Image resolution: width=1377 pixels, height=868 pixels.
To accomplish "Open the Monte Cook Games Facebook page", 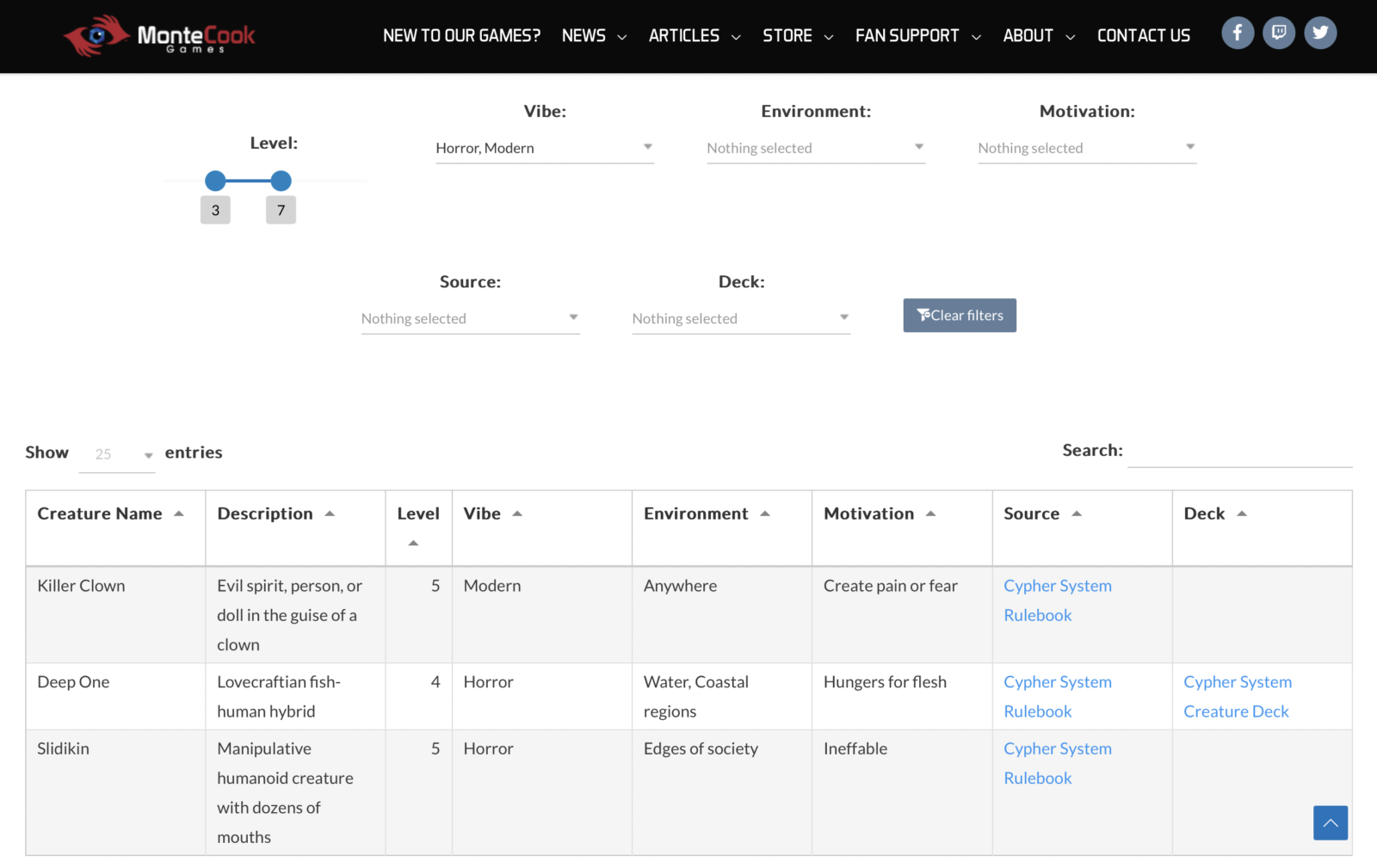I will pos(1238,34).
